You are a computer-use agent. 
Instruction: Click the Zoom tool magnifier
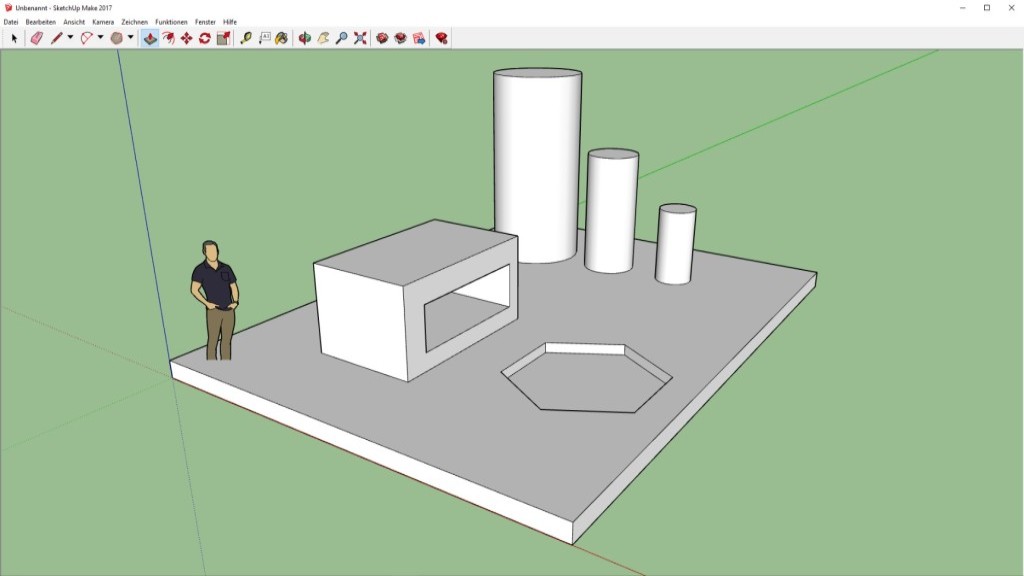342,37
